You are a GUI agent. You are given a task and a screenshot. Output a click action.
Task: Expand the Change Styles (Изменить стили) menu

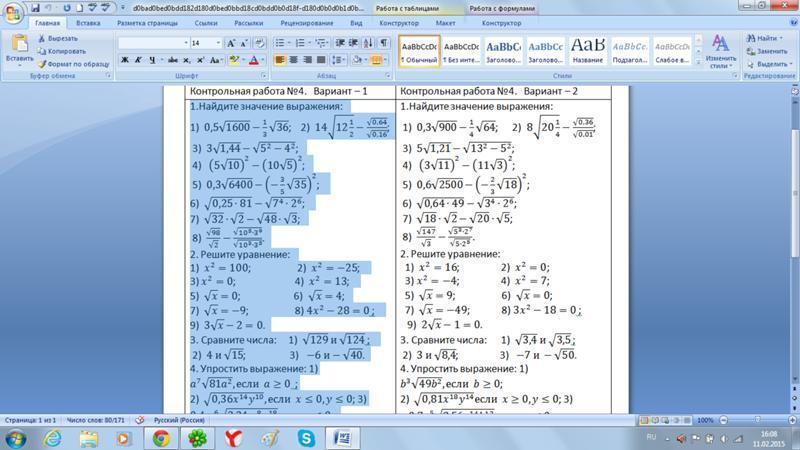coord(720,52)
